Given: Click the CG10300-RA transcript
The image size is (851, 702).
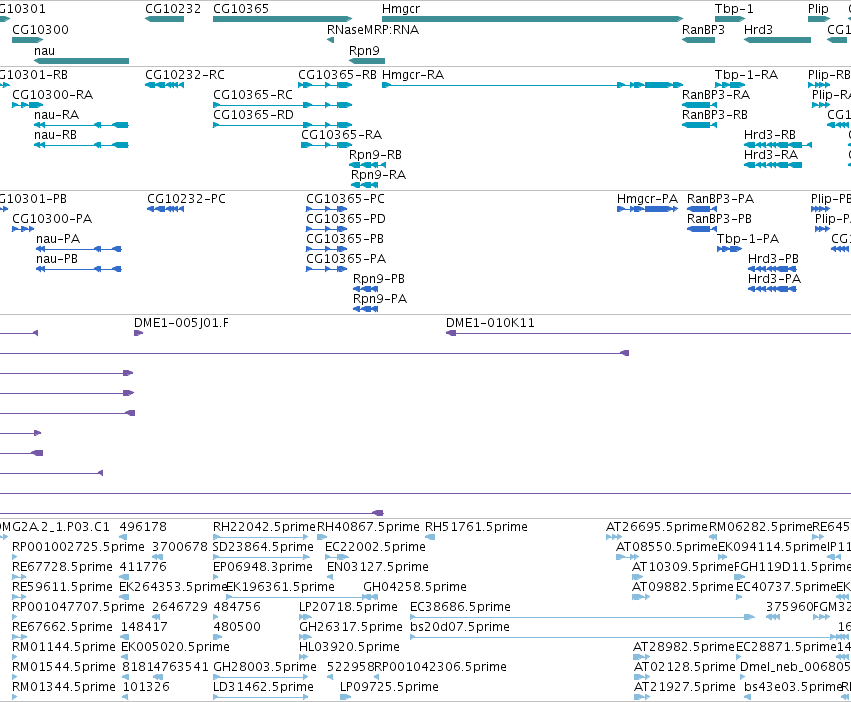Looking at the screenshot, I should point(27,105).
